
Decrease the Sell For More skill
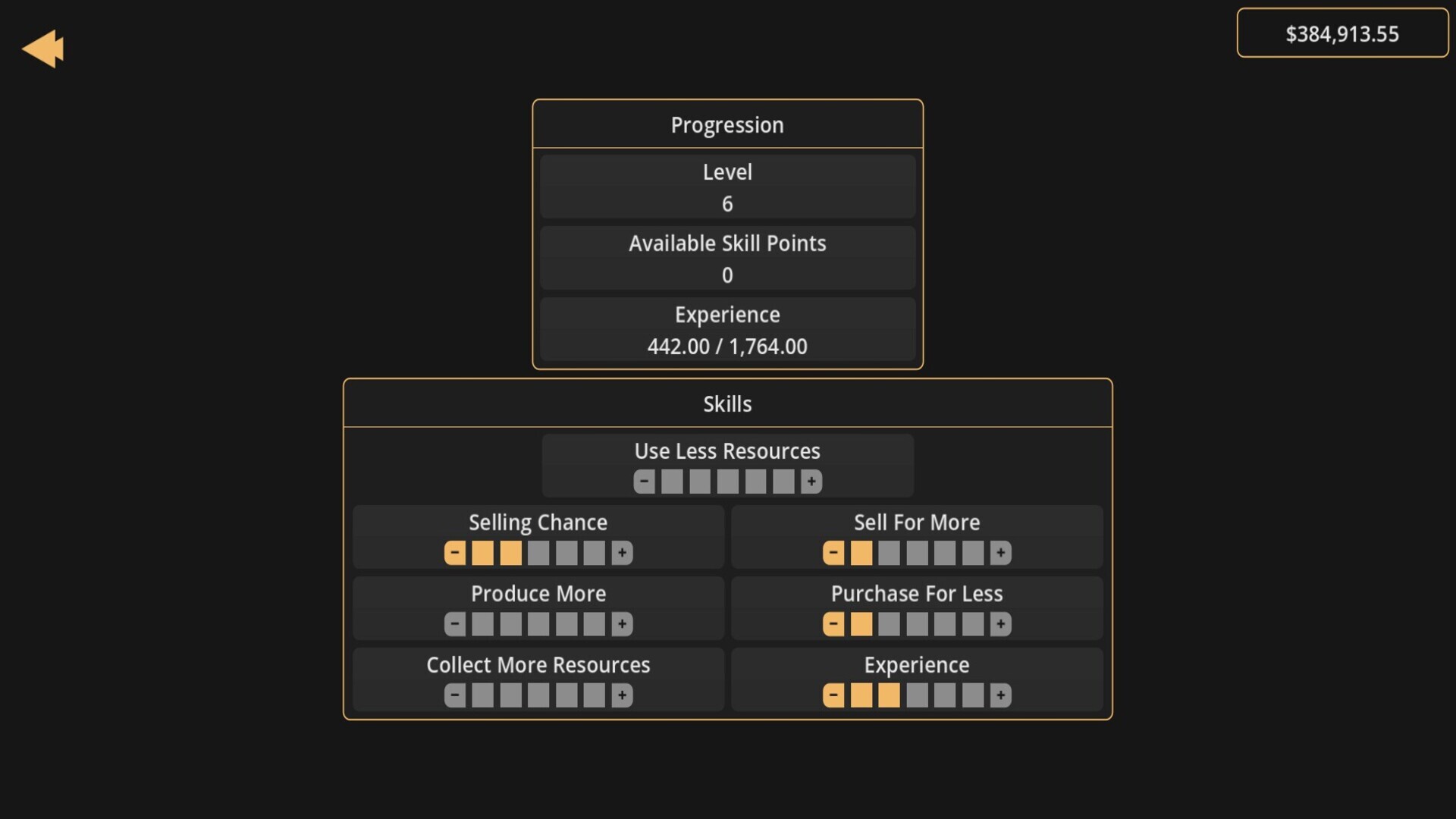[x=833, y=553]
